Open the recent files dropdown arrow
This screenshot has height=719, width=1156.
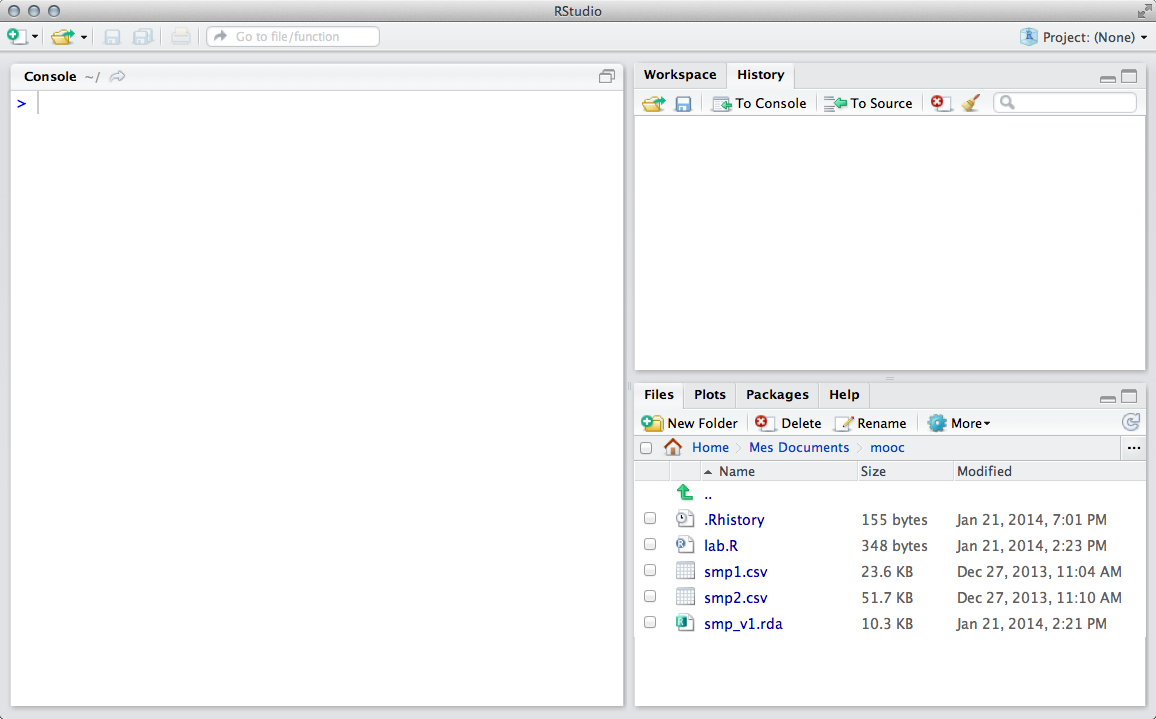[x=84, y=37]
